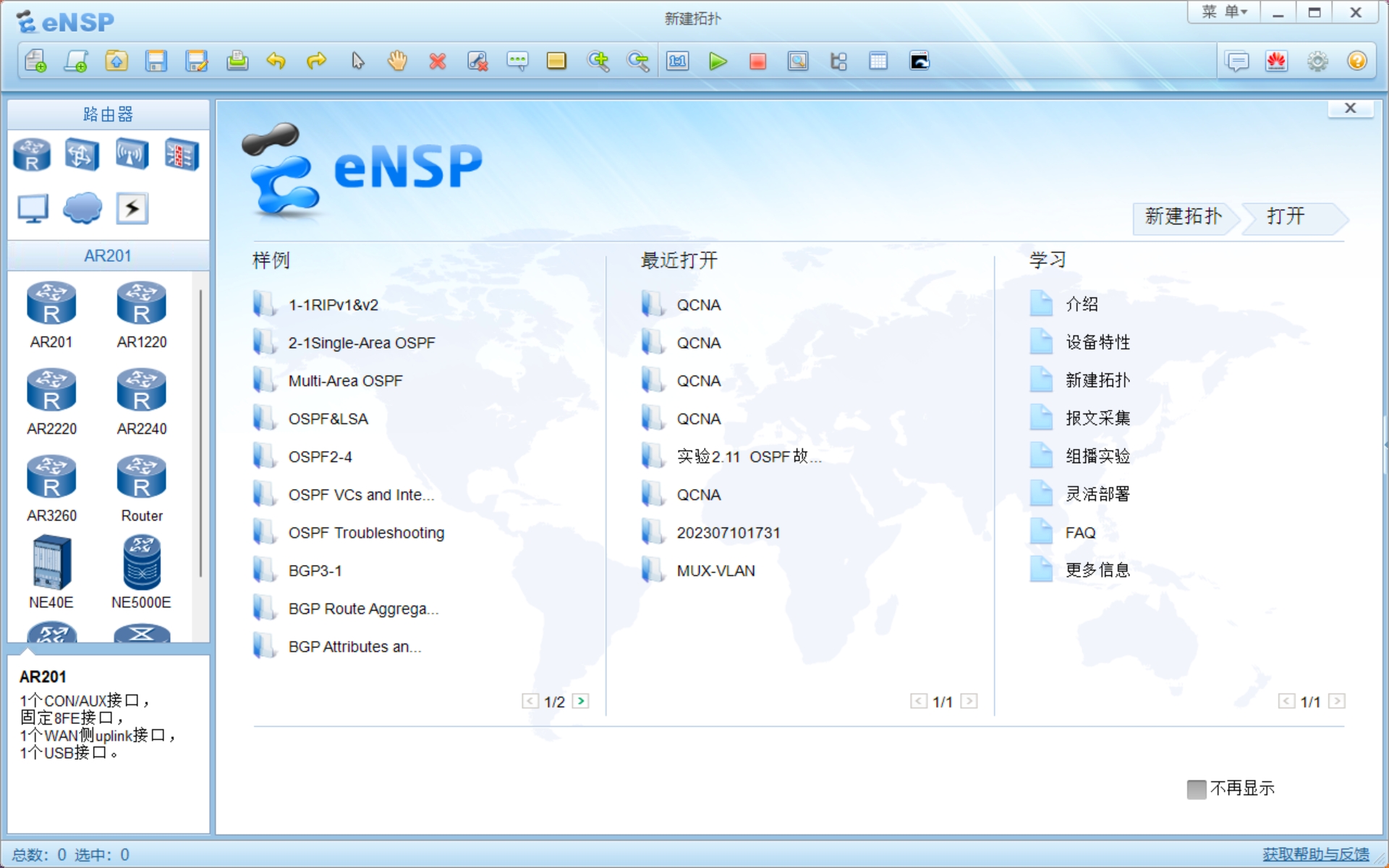This screenshot has width=1389, height=868.
Task: Select the hand pan tool
Action: pyautogui.click(x=397, y=61)
